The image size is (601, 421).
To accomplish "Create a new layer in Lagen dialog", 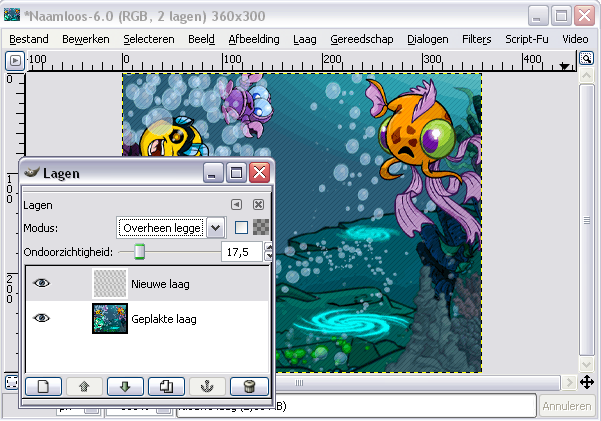I will [x=43, y=386].
